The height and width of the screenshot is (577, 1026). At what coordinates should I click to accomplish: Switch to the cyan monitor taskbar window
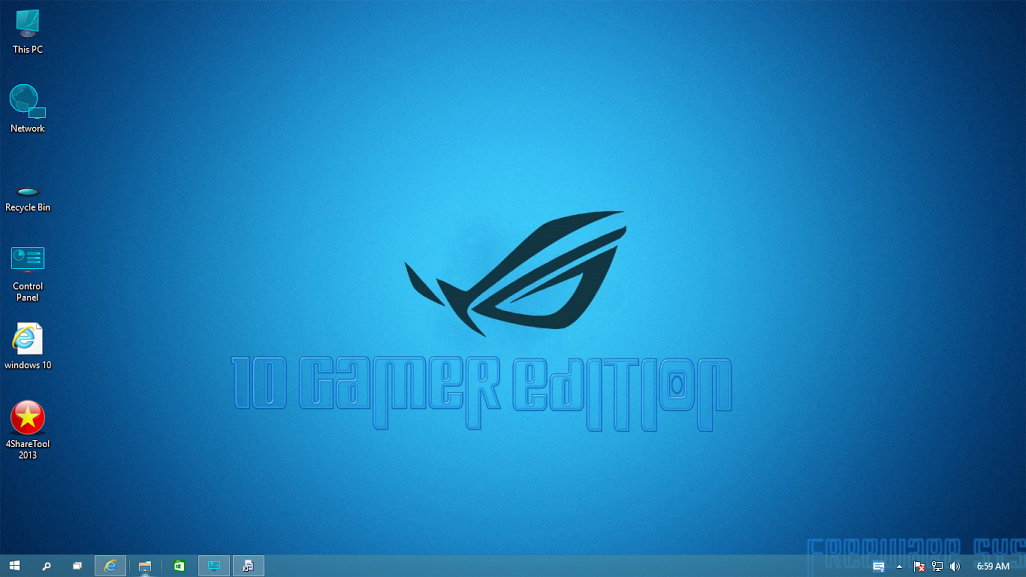point(214,566)
